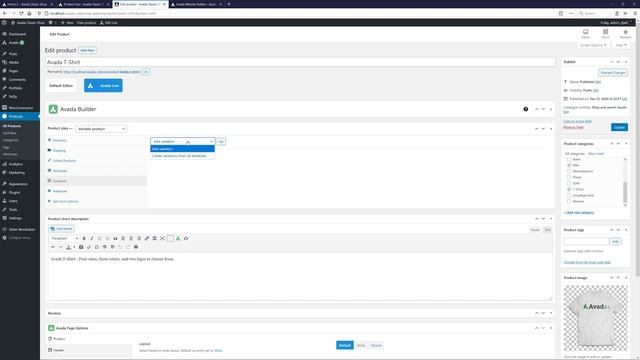Click the product title field Avada T-Shirt
Viewport: 640px width, 360px height.
coord(300,62)
